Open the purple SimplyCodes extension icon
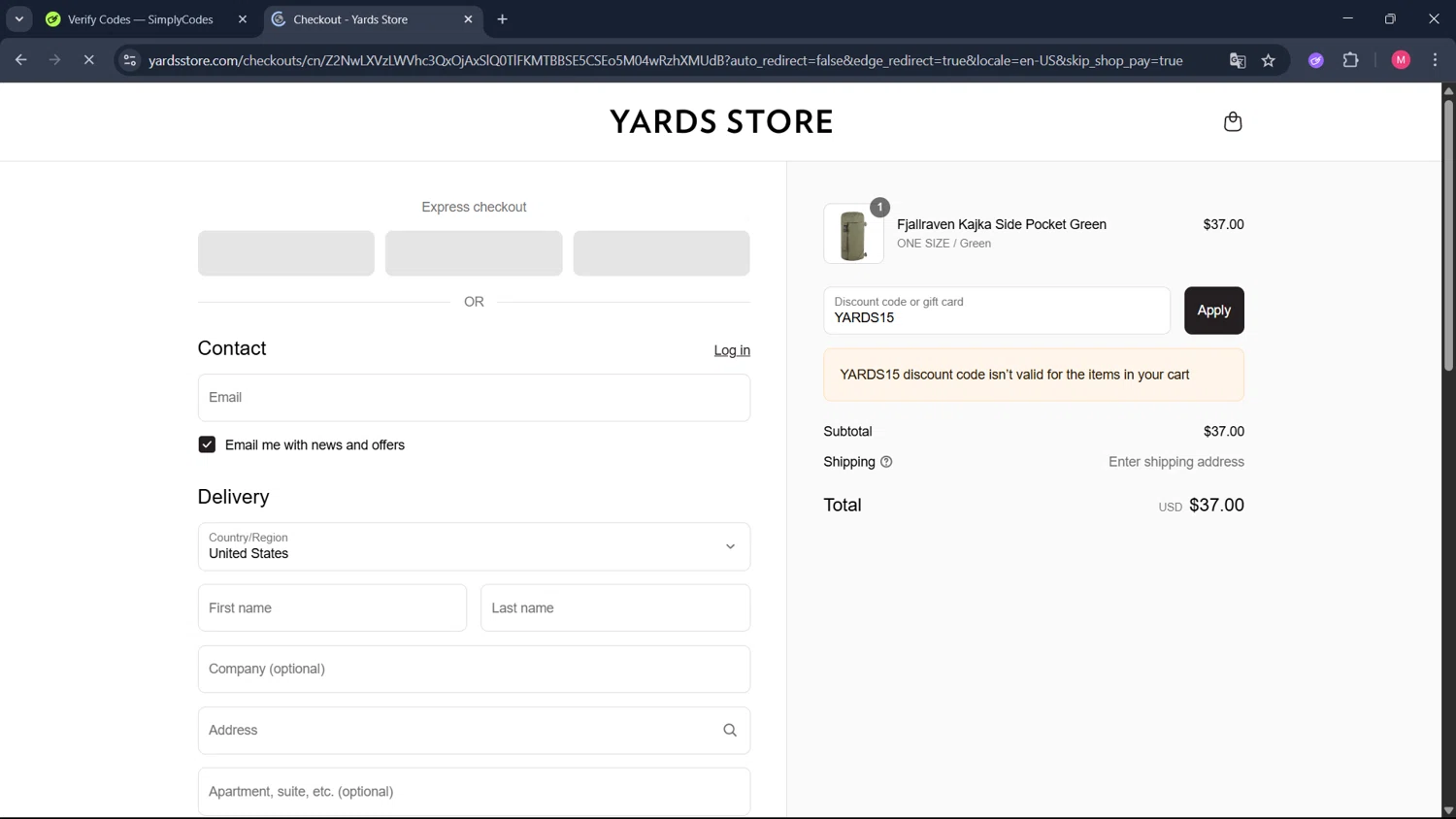Image resolution: width=1456 pixels, height=819 pixels. tap(1316, 60)
